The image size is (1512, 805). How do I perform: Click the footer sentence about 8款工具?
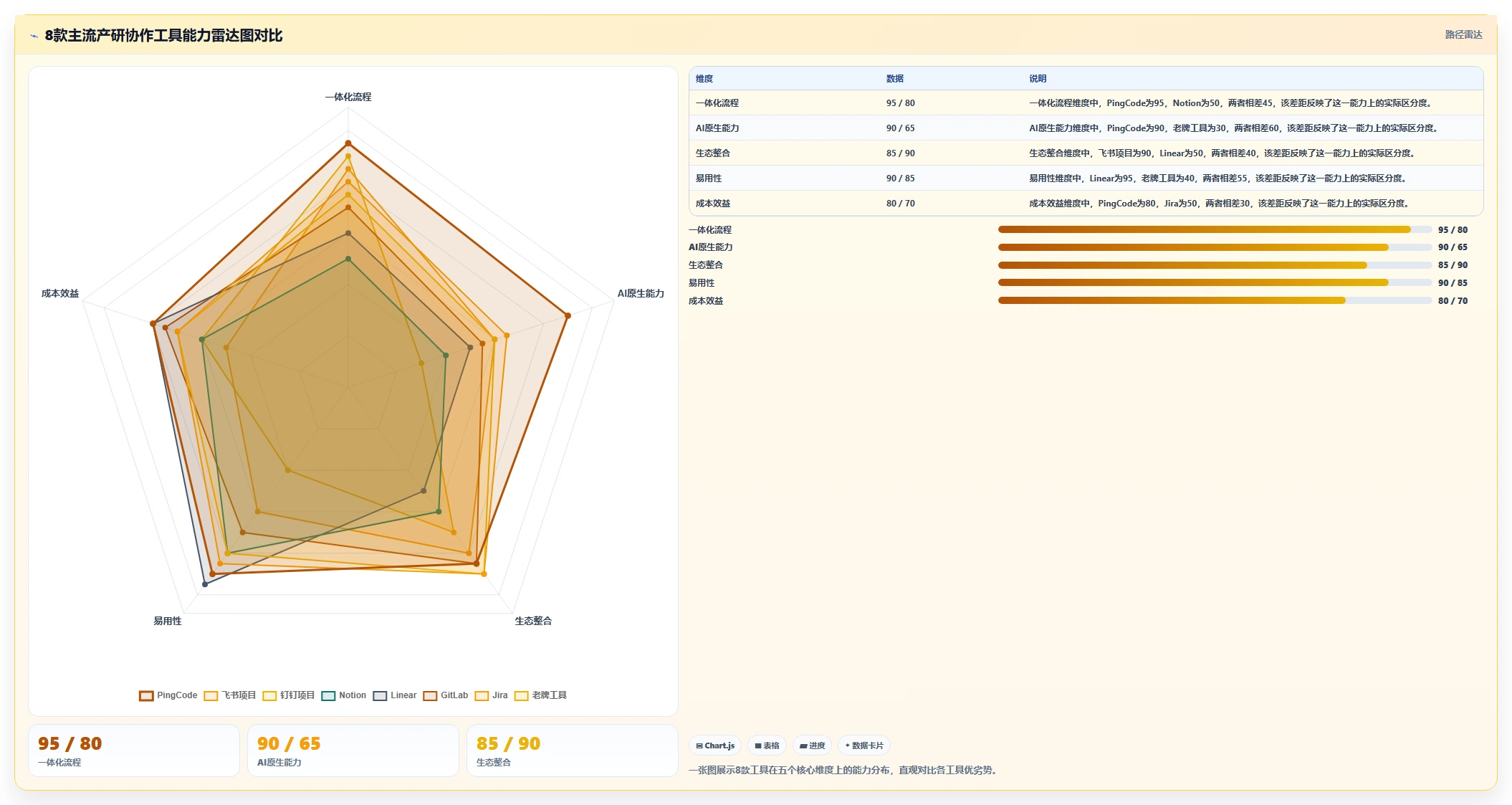844,770
